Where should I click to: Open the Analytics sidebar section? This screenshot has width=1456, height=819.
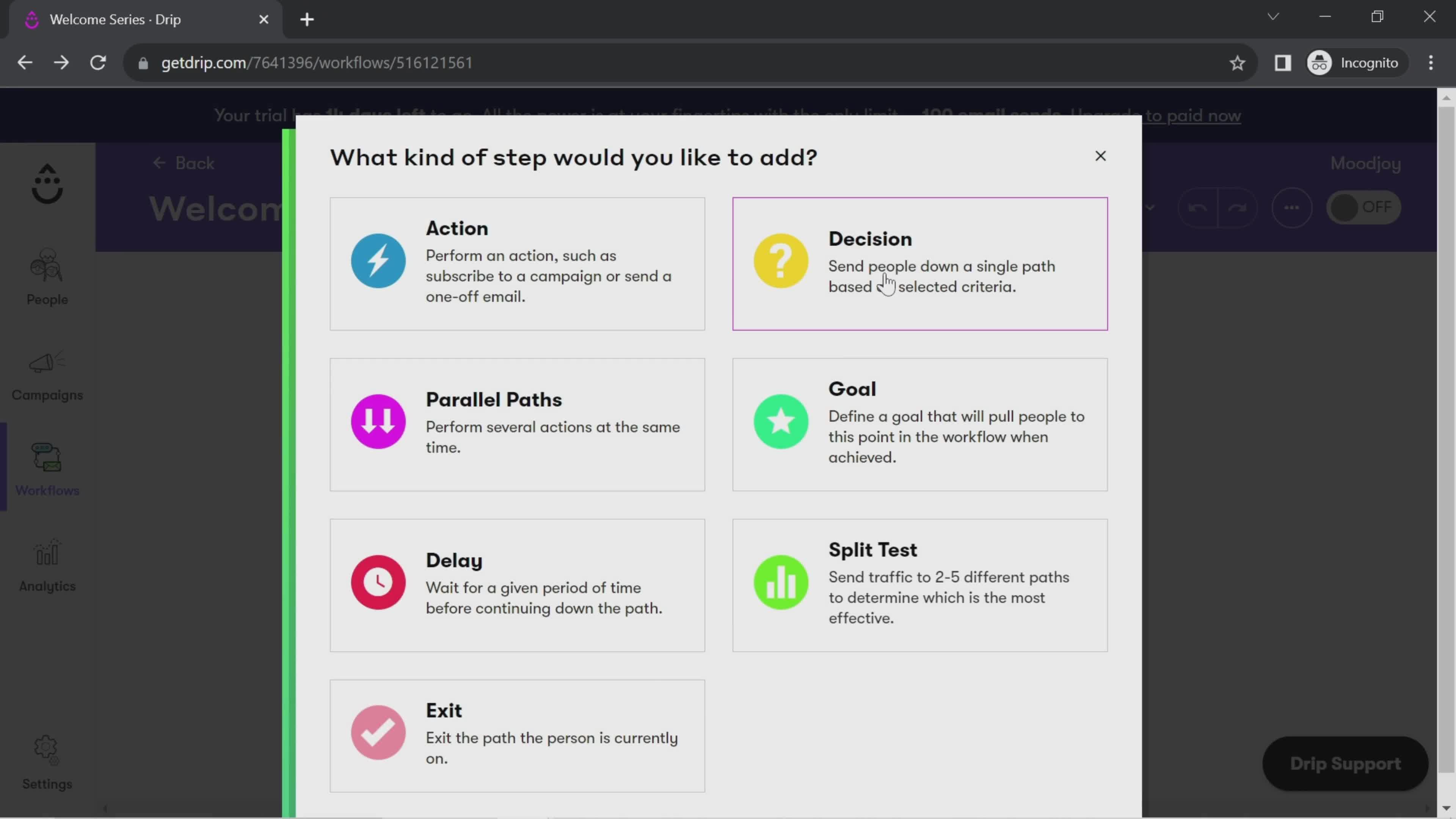tap(47, 565)
